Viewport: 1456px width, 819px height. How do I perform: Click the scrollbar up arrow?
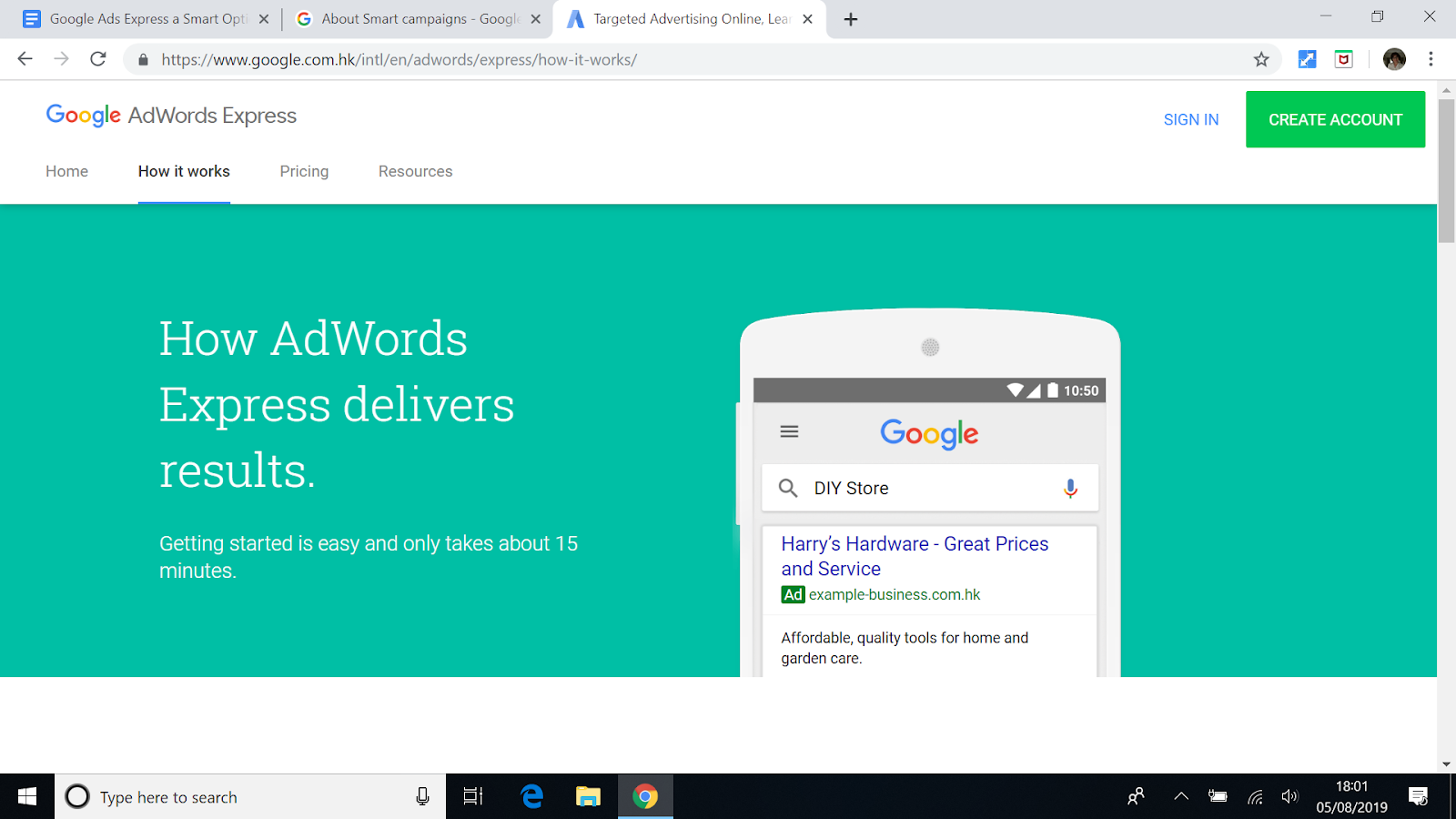1446,90
